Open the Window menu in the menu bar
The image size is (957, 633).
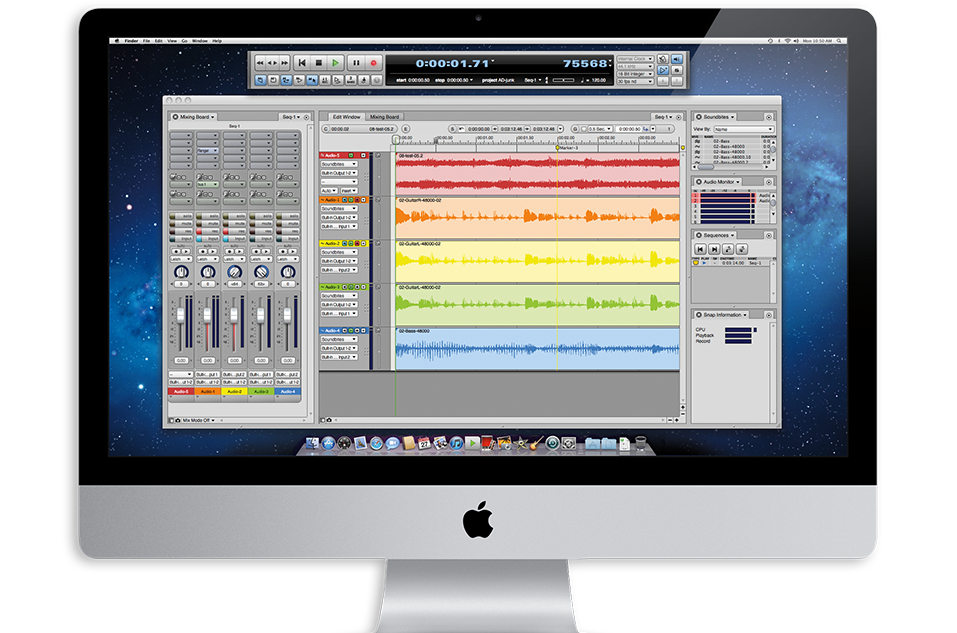[x=199, y=41]
